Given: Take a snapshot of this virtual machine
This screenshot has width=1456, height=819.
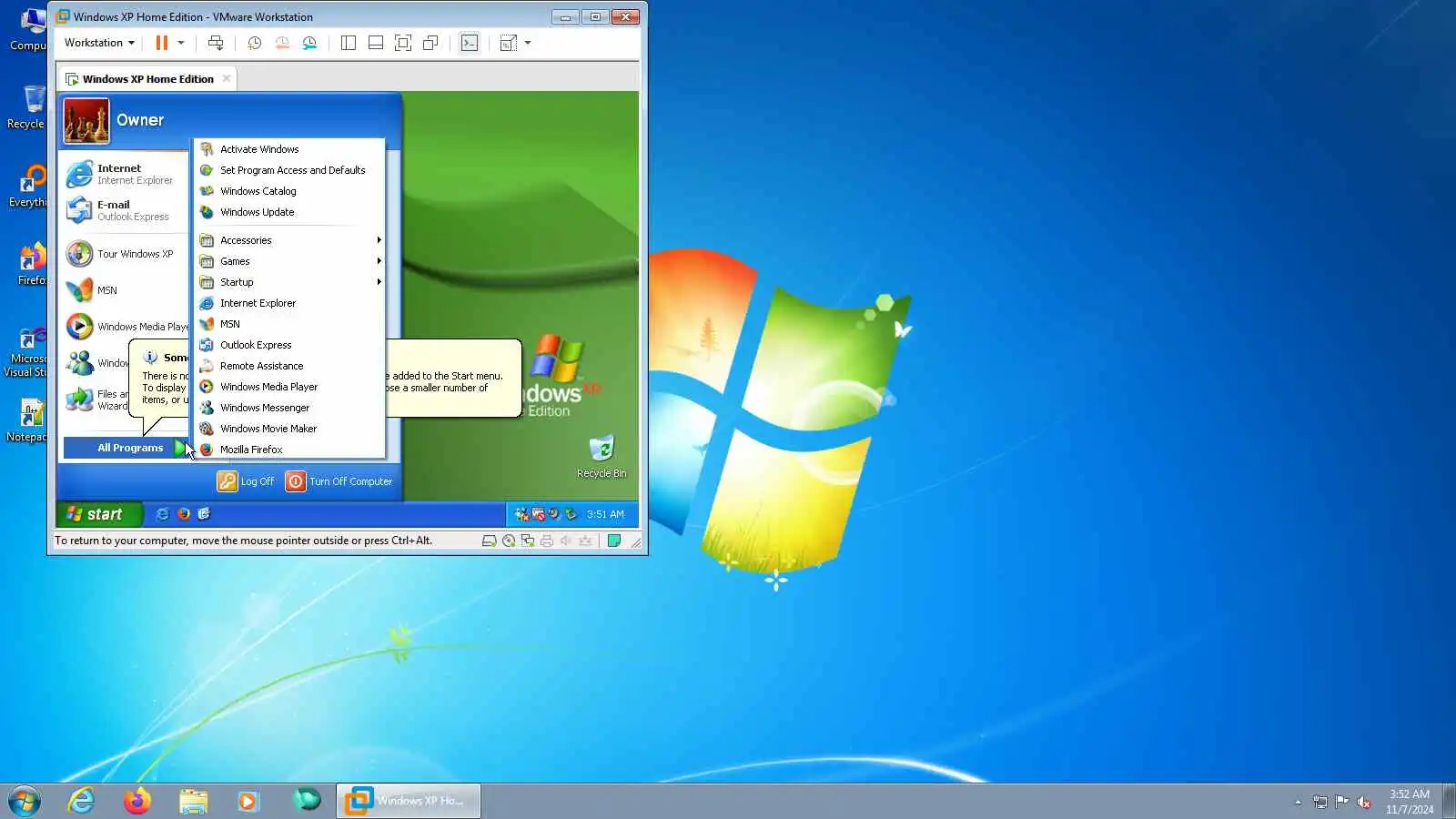Looking at the screenshot, I should [255, 43].
